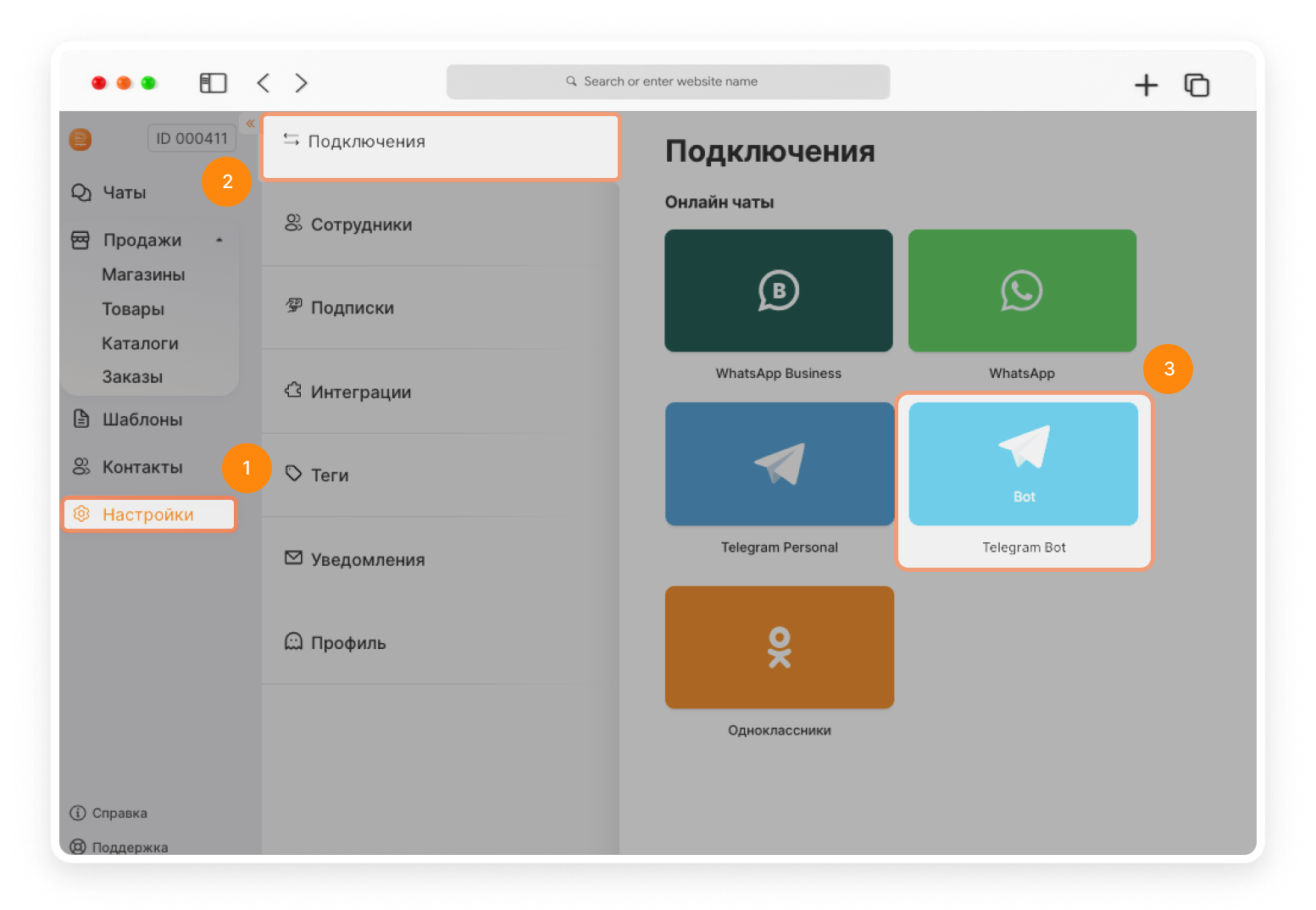Click the WhatsApp Business caption
This screenshot has height=910, width=1316.
coord(779,374)
